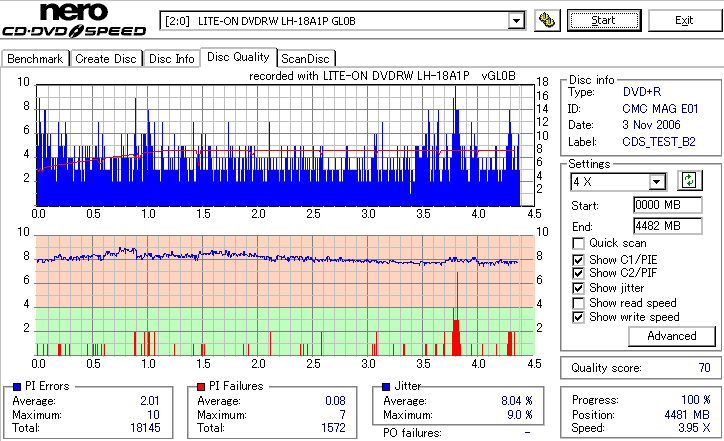Enable the Quick scan checkbox

[578, 243]
